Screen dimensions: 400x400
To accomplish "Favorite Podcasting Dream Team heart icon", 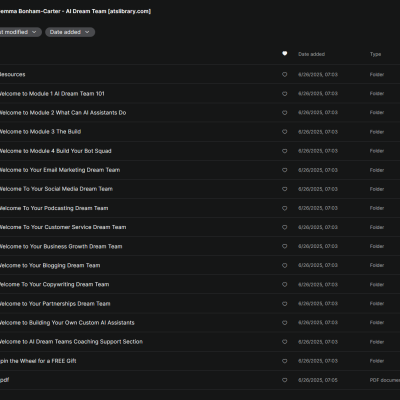I will [x=284, y=208].
